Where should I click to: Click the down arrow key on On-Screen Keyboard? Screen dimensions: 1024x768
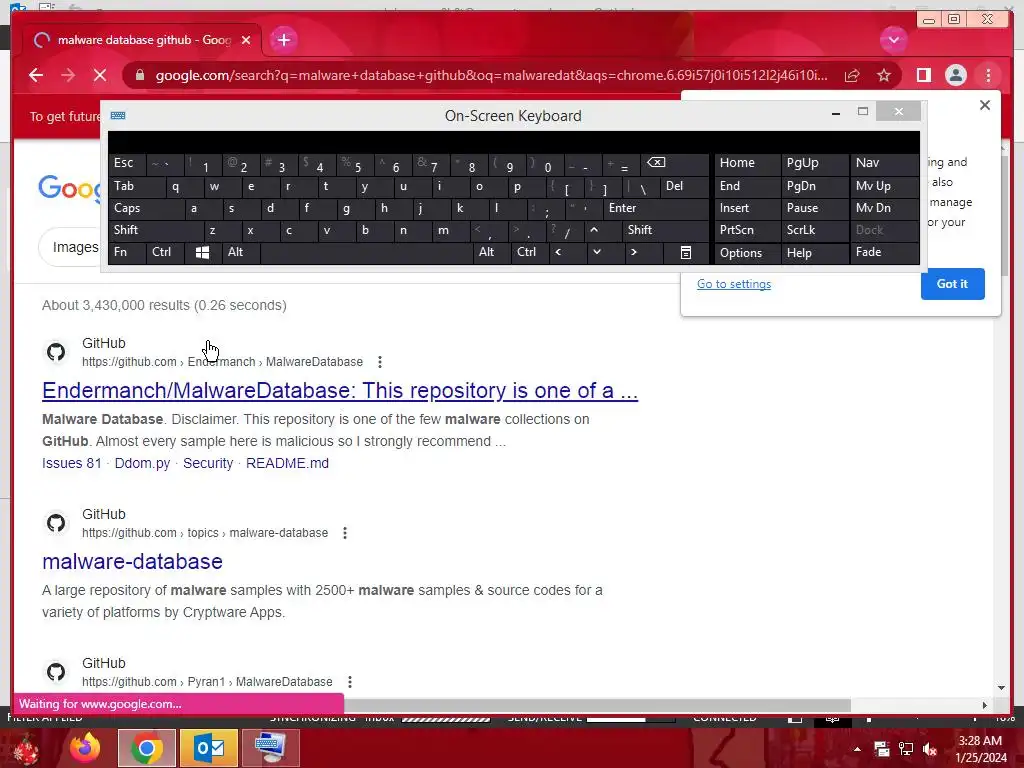pos(596,252)
